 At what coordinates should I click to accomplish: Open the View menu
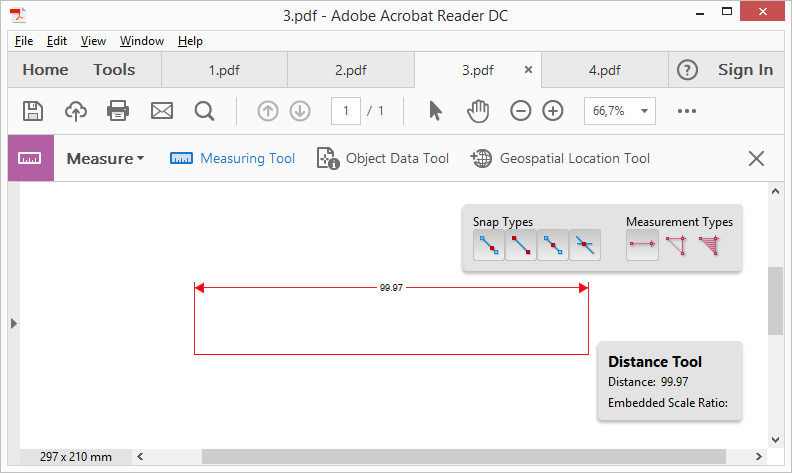click(x=93, y=41)
